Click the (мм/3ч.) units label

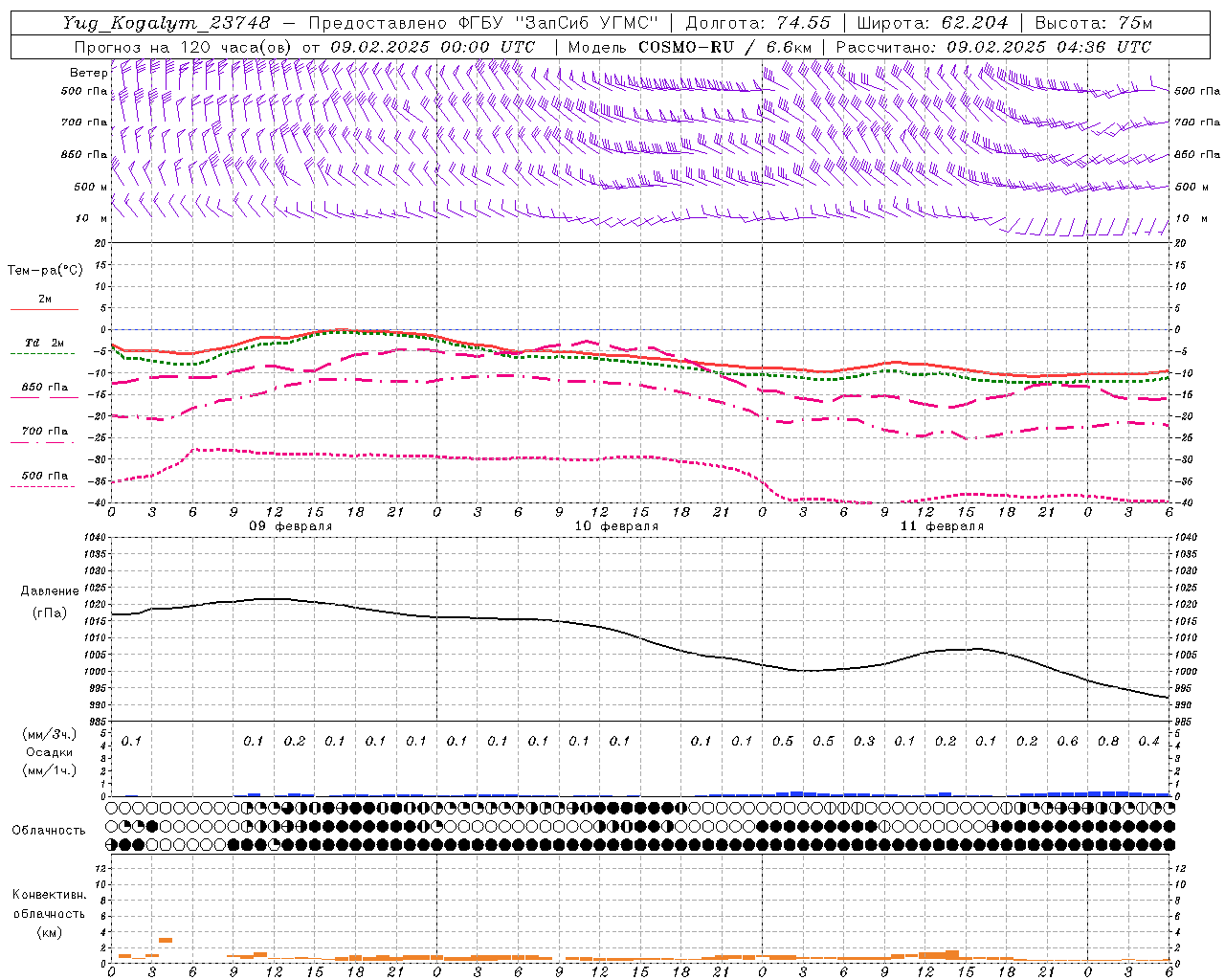coord(50,734)
